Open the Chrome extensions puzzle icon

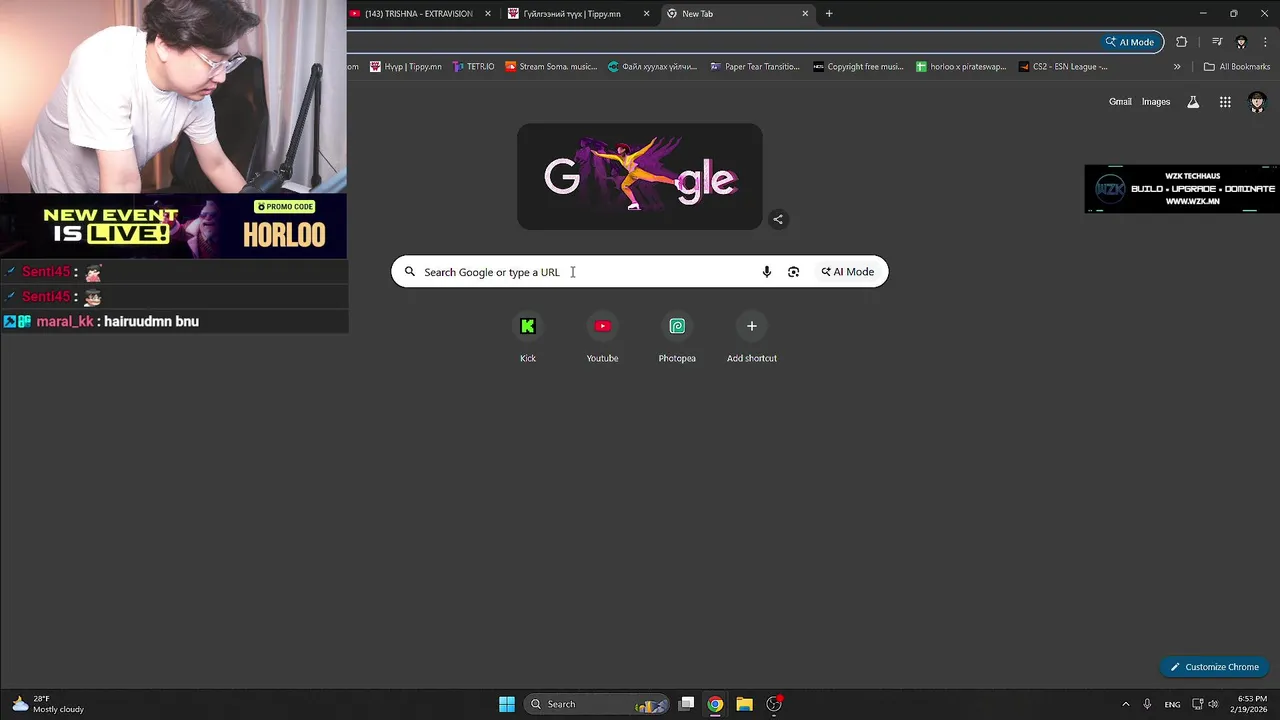1182,42
